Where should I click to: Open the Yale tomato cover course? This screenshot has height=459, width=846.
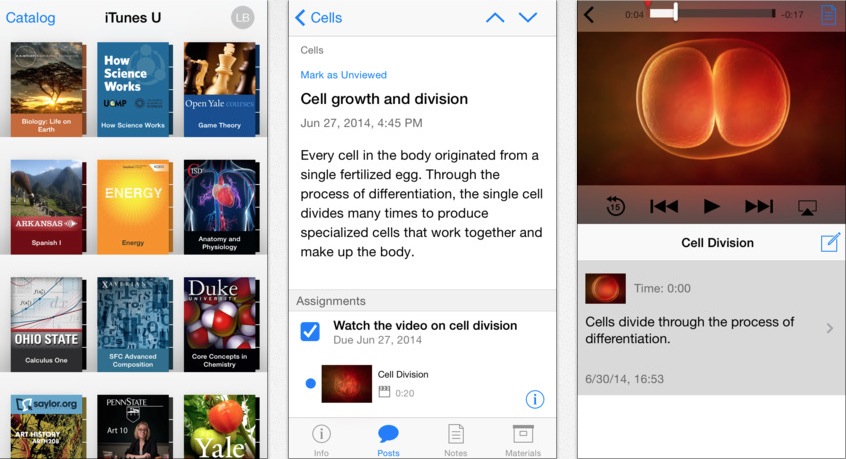(221, 427)
